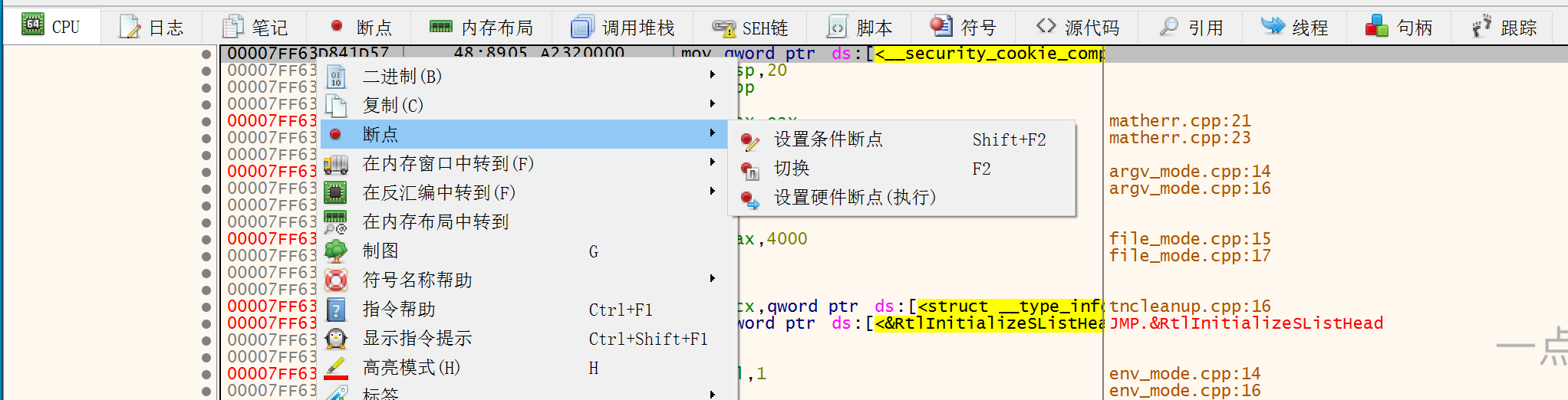Click comment text file_mode.cpp:17
Screen dimensions: 1568x400
pyautogui.click(x=1190, y=256)
